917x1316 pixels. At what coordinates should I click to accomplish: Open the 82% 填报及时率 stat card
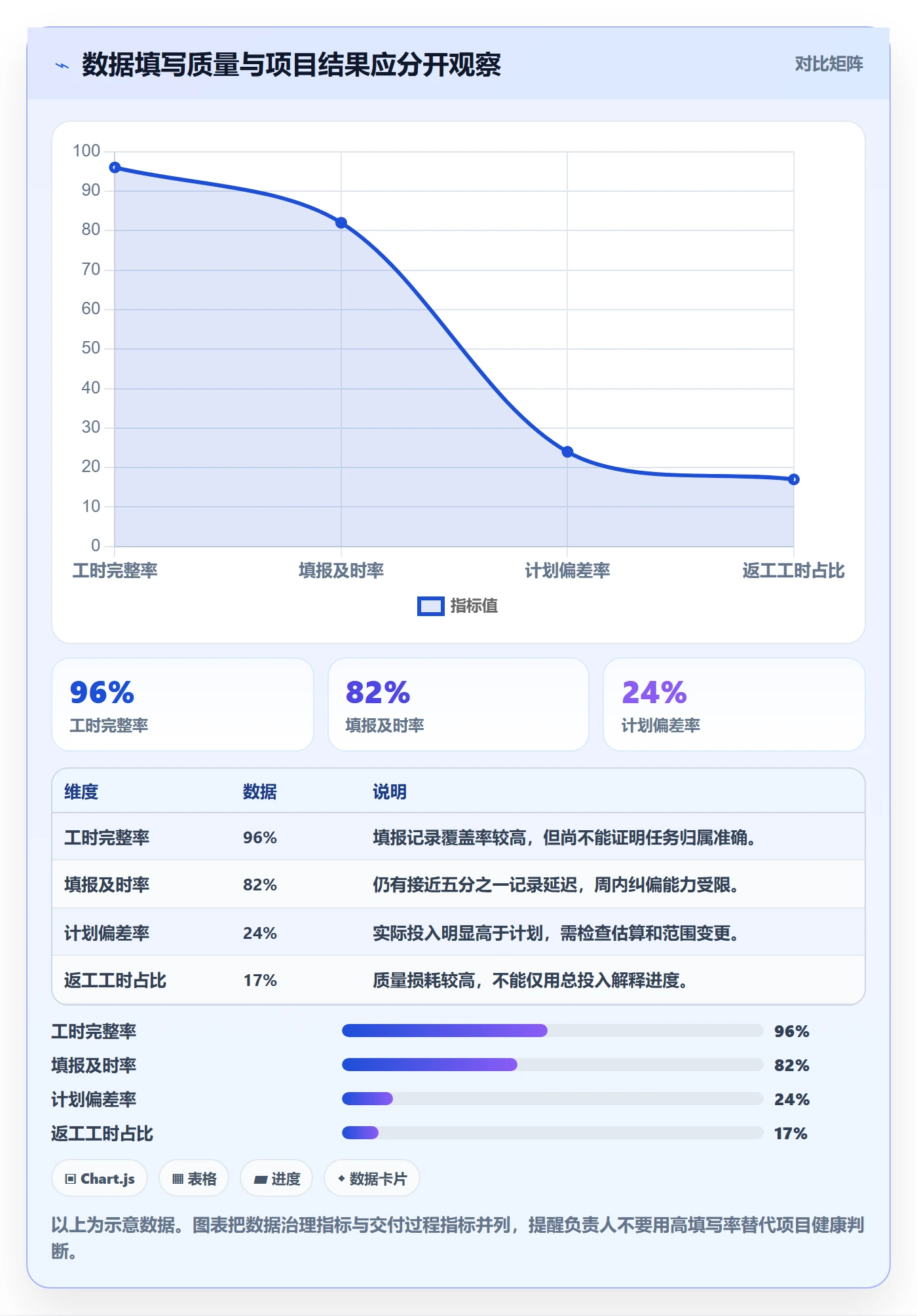(458, 704)
